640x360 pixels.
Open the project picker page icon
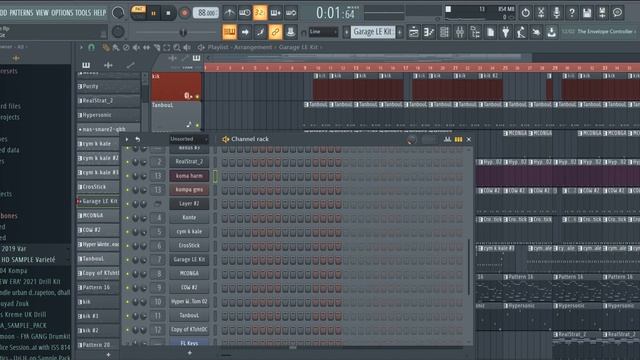click(x=490, y=32)
